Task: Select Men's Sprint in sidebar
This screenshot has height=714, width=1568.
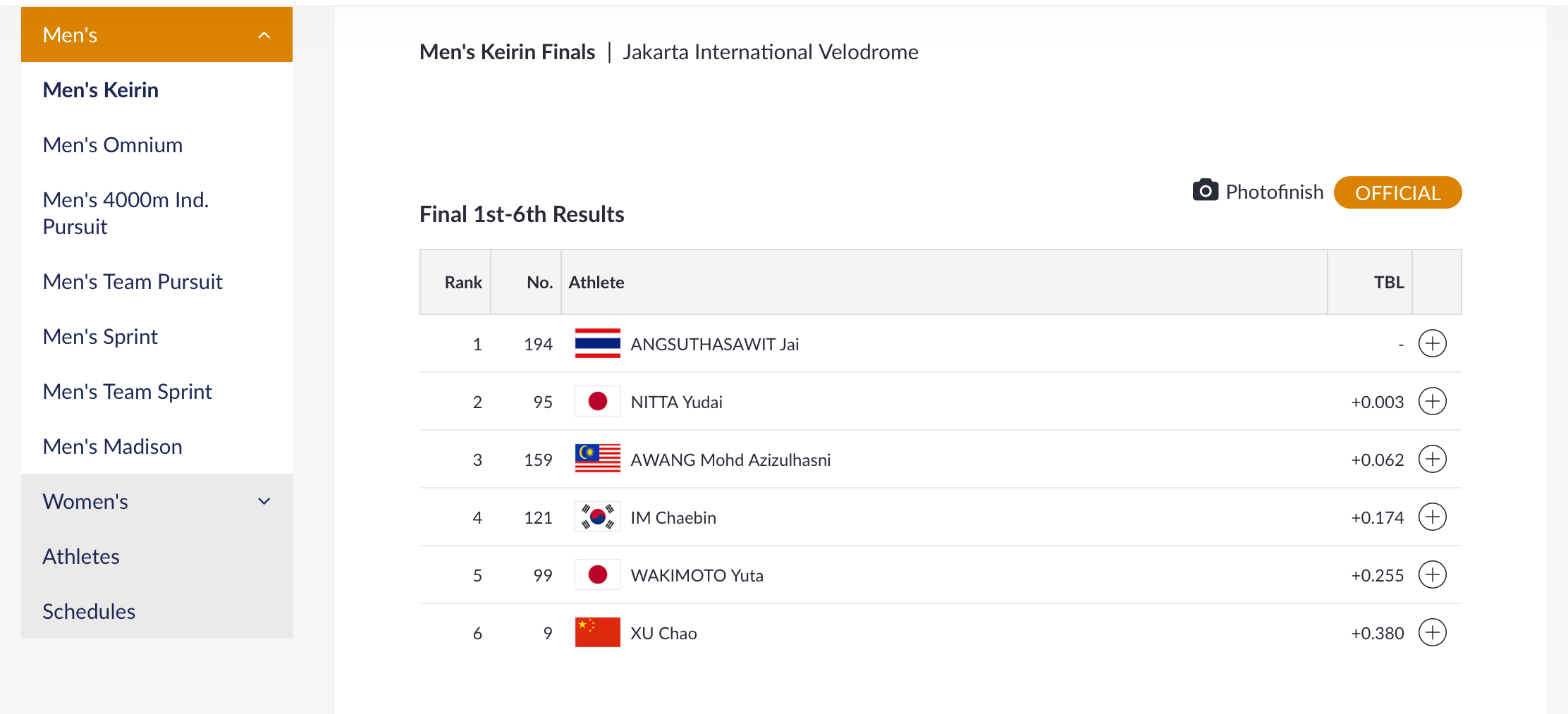Action: [100, 336]
